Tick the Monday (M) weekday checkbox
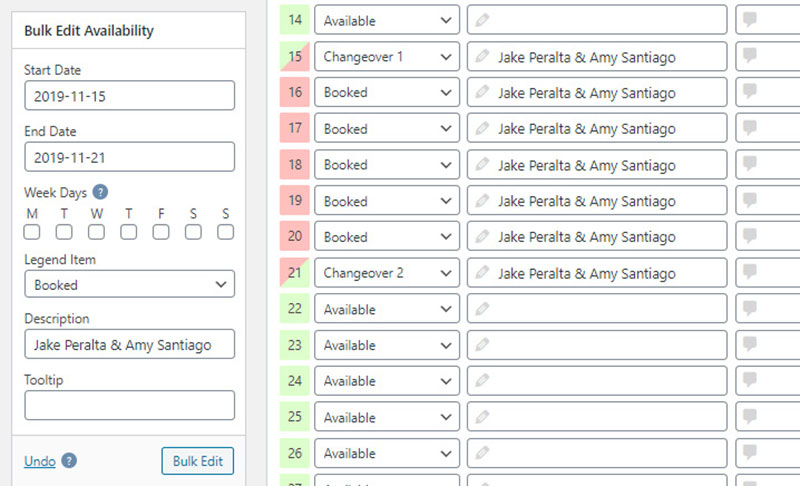 coord(32,232)
